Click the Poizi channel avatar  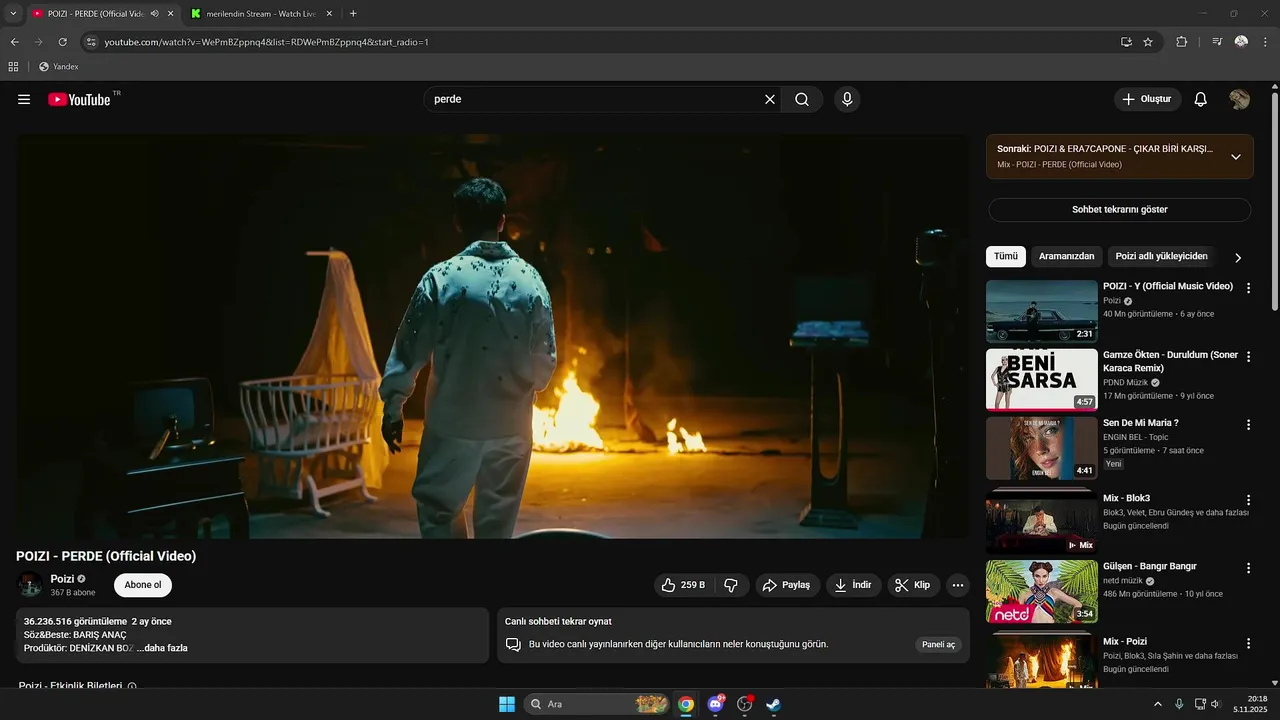(x=30, y=585)
